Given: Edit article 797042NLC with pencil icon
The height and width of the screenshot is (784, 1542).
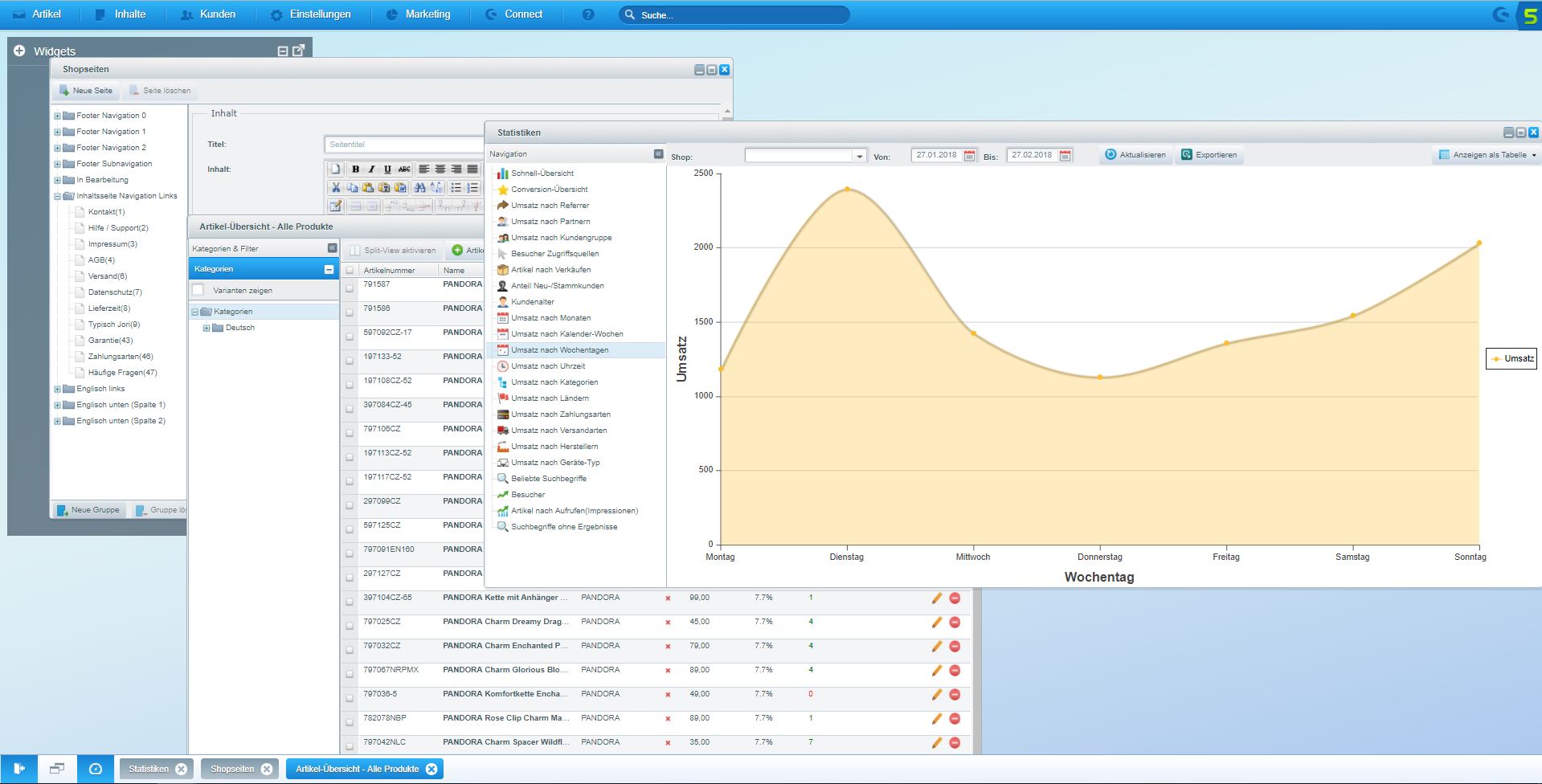Looking at the screenshot, I should pyautogui.click(x=937, y=743).
